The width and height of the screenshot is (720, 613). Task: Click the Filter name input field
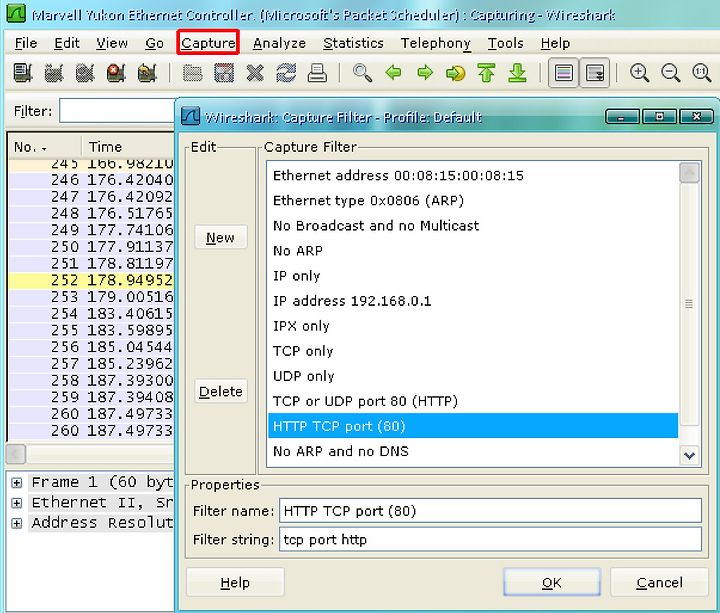pos(490,511)
